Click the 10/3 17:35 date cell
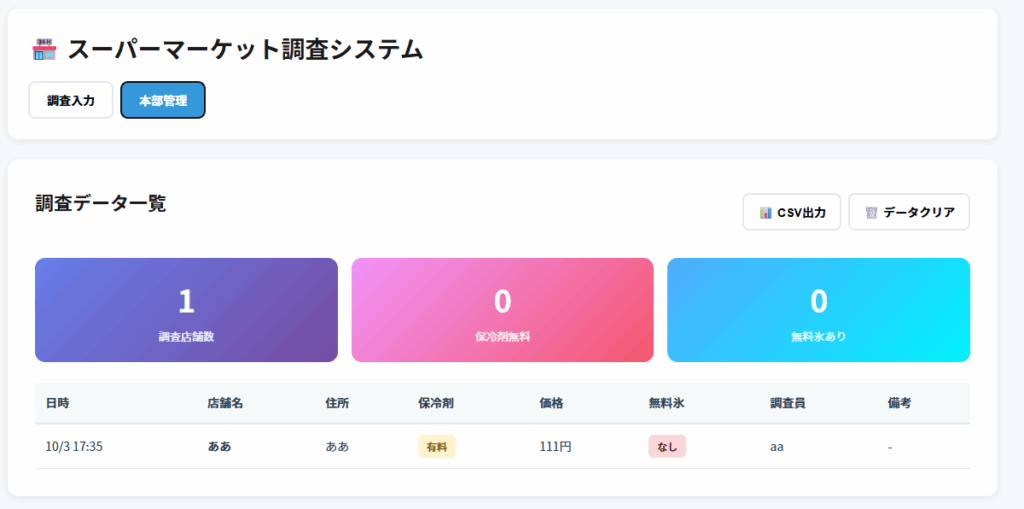 click(74, 446)
